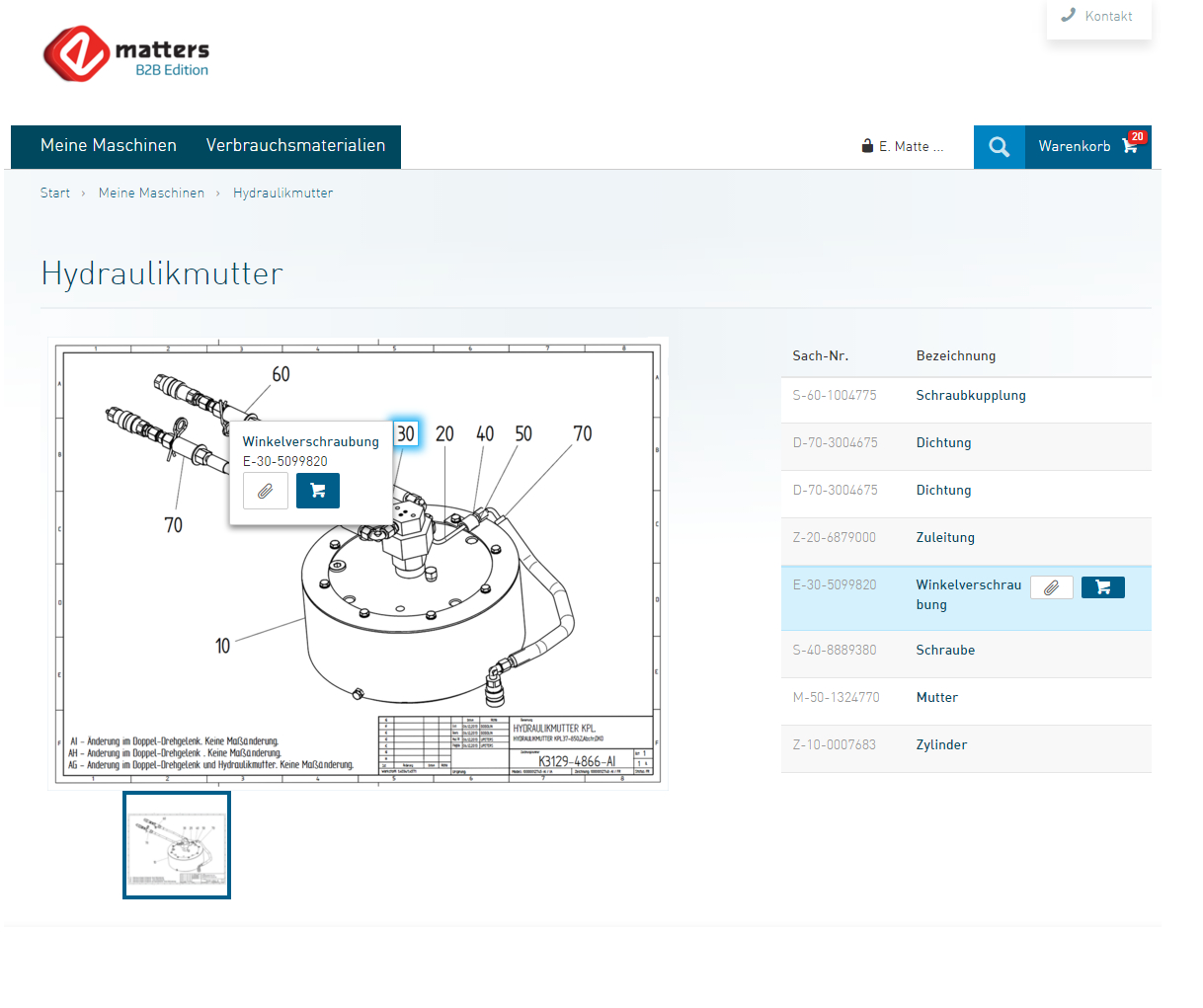Click the Mutter part entry
The width and height of the screenshot is (1203, 1008).
(936, 698)
